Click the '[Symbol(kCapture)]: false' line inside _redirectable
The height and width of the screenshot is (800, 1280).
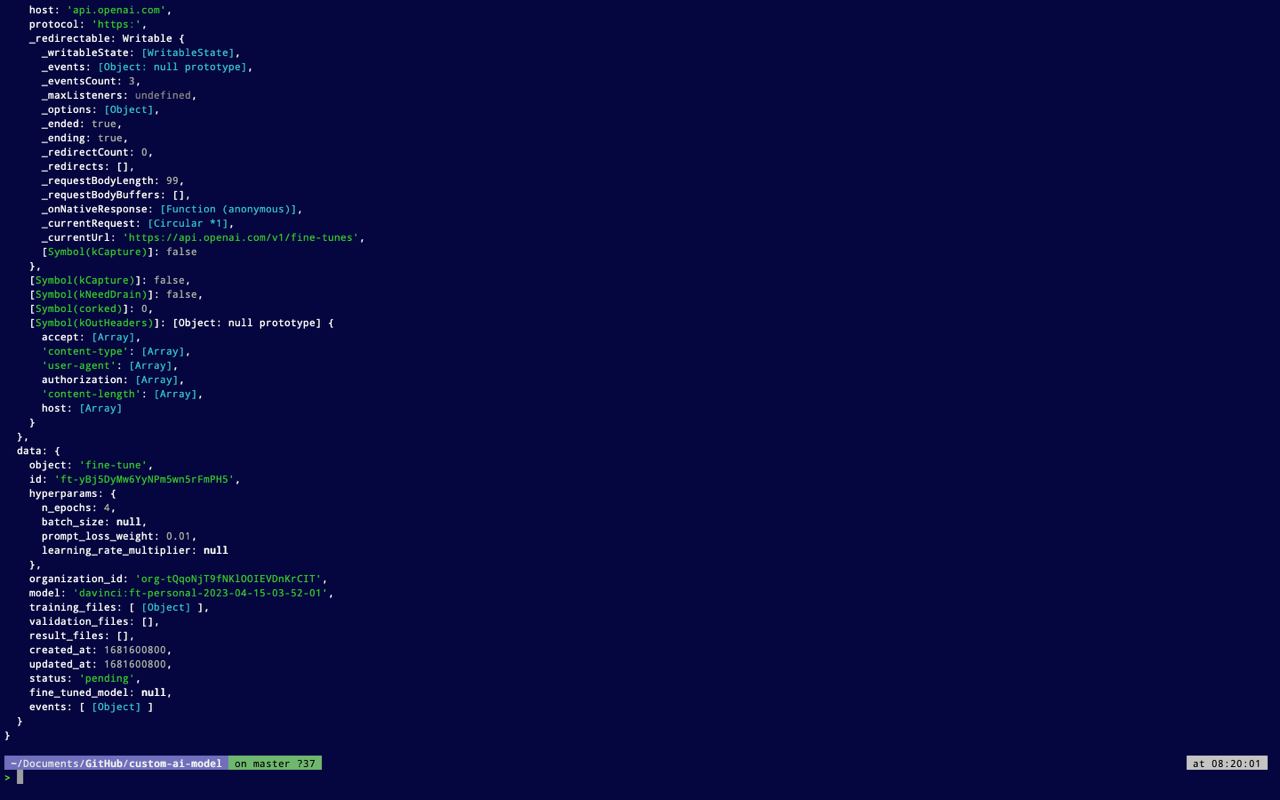click(x=119, y=252)
